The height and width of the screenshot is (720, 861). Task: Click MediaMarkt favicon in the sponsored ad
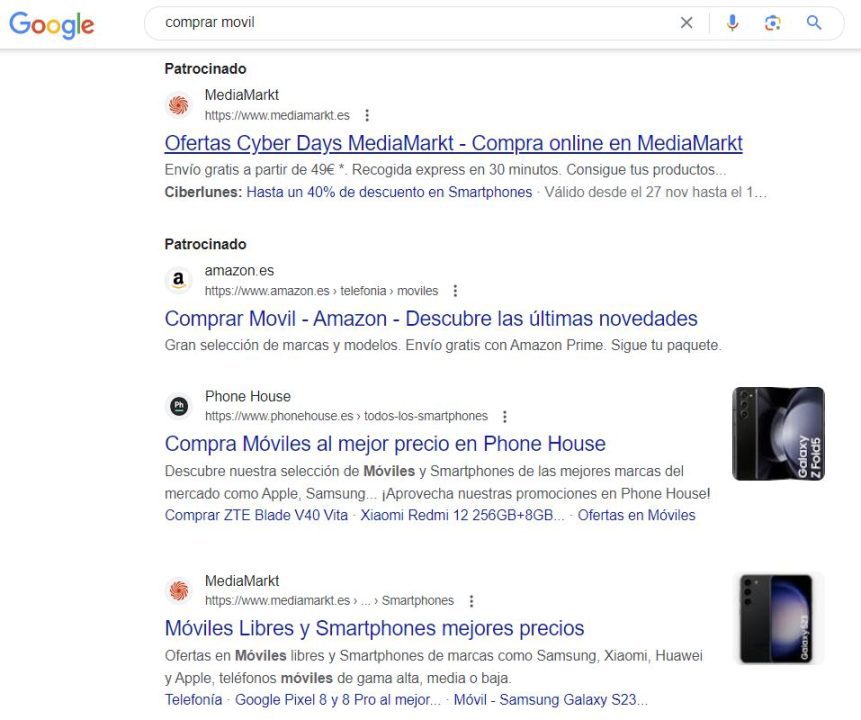178,104
